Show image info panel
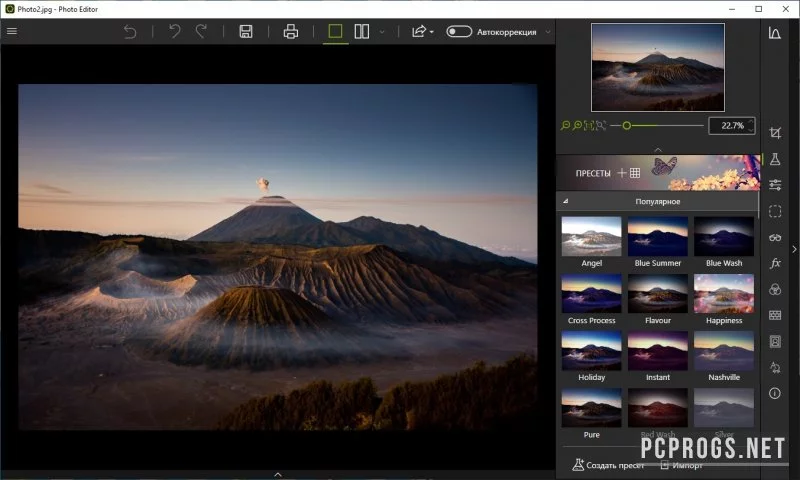The height and width of the screenshot is (480, 800). pyautogui.click(x=775, y=393)
